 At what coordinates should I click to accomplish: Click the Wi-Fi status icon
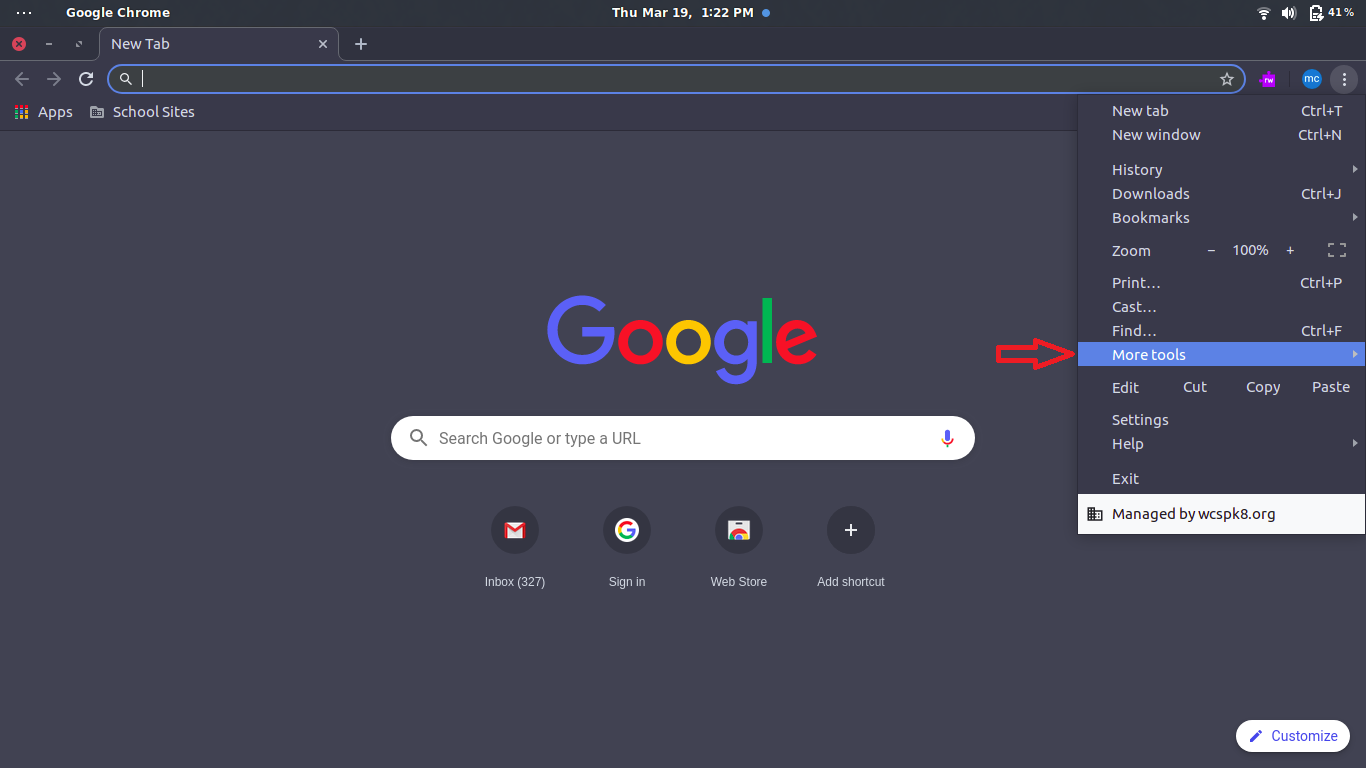point(1264,13)
